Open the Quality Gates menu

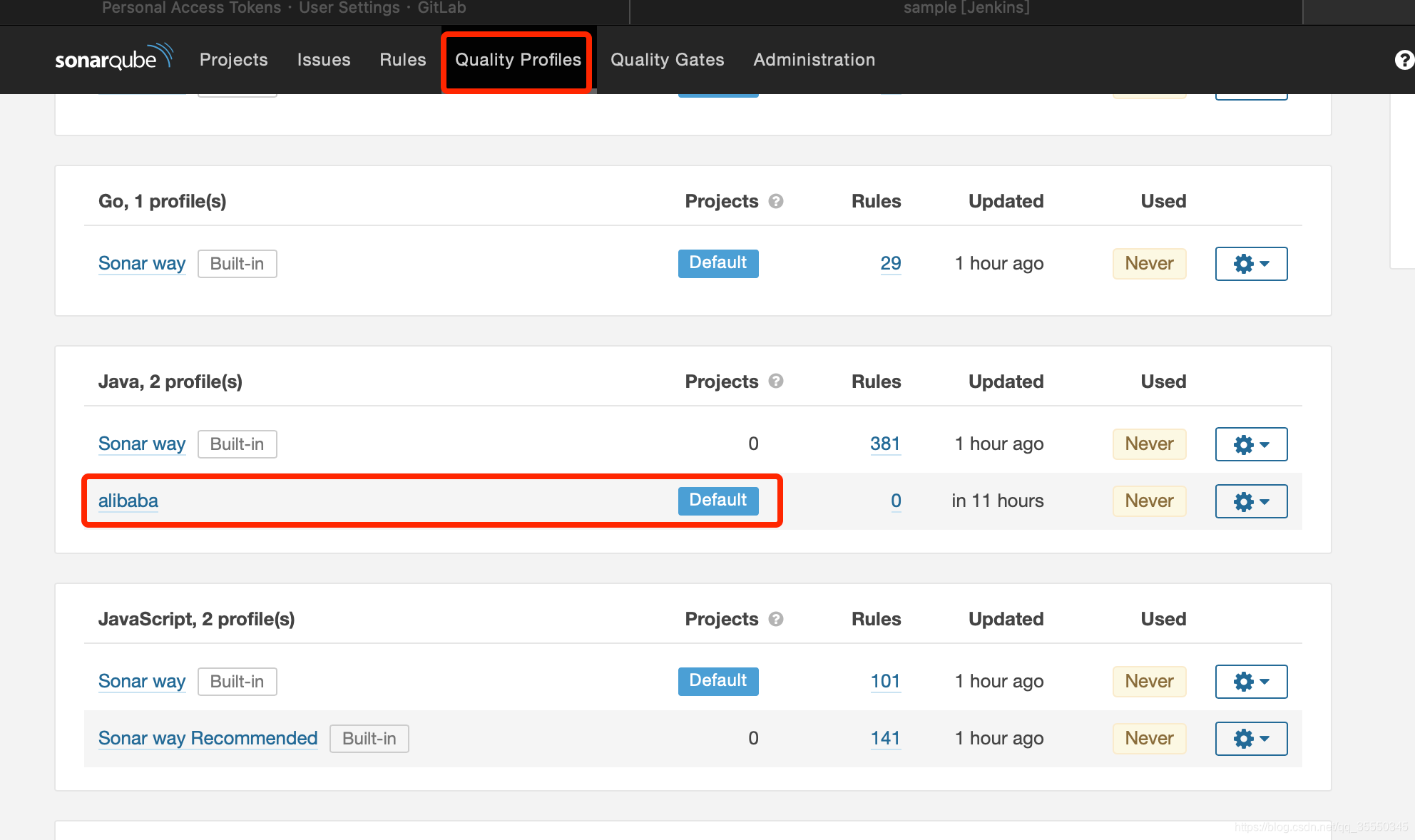[667, 60]
